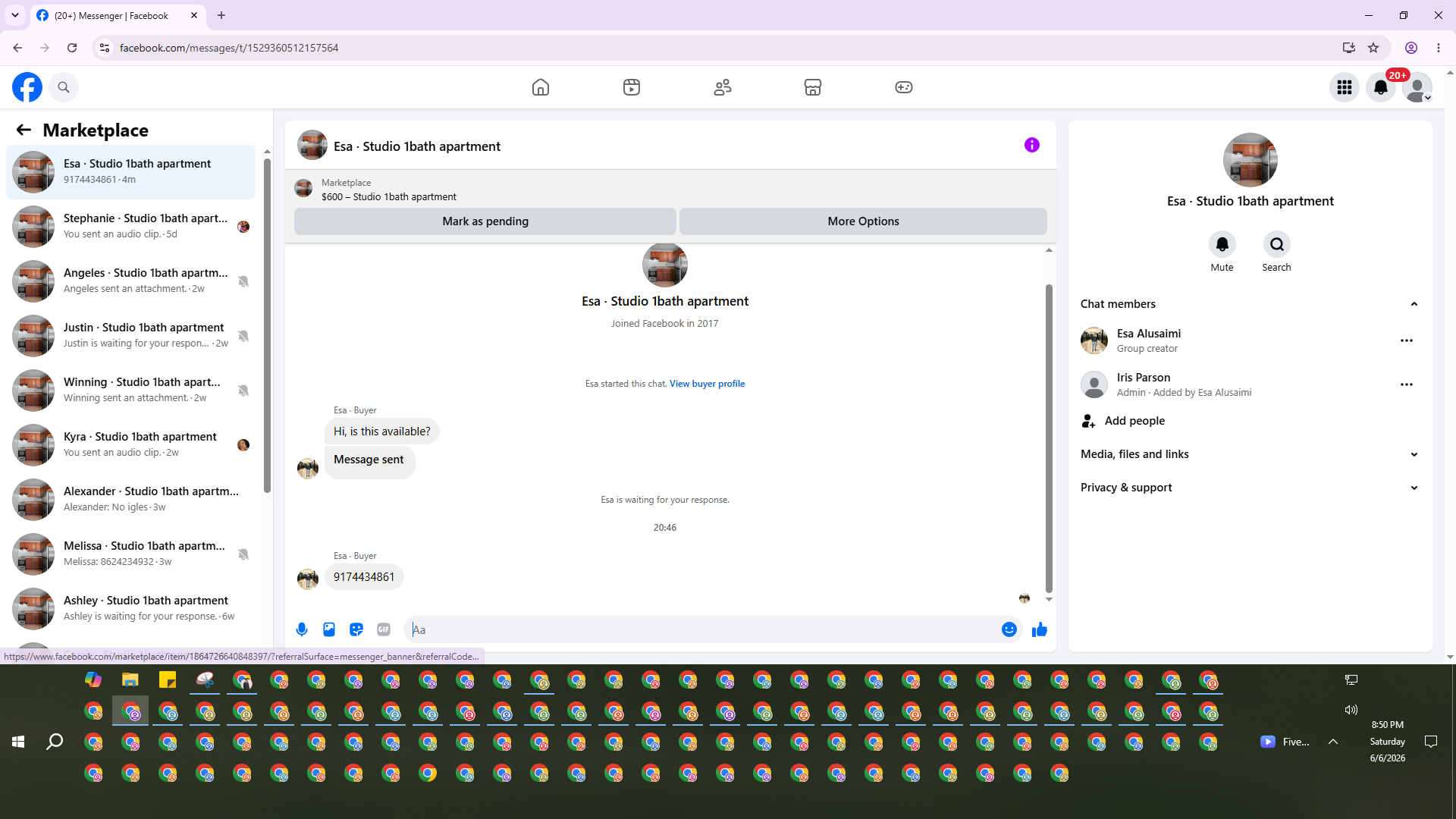Open the Marketplace storefront icon
Viewport: 1456px width, 819px height.
(813, 87)
